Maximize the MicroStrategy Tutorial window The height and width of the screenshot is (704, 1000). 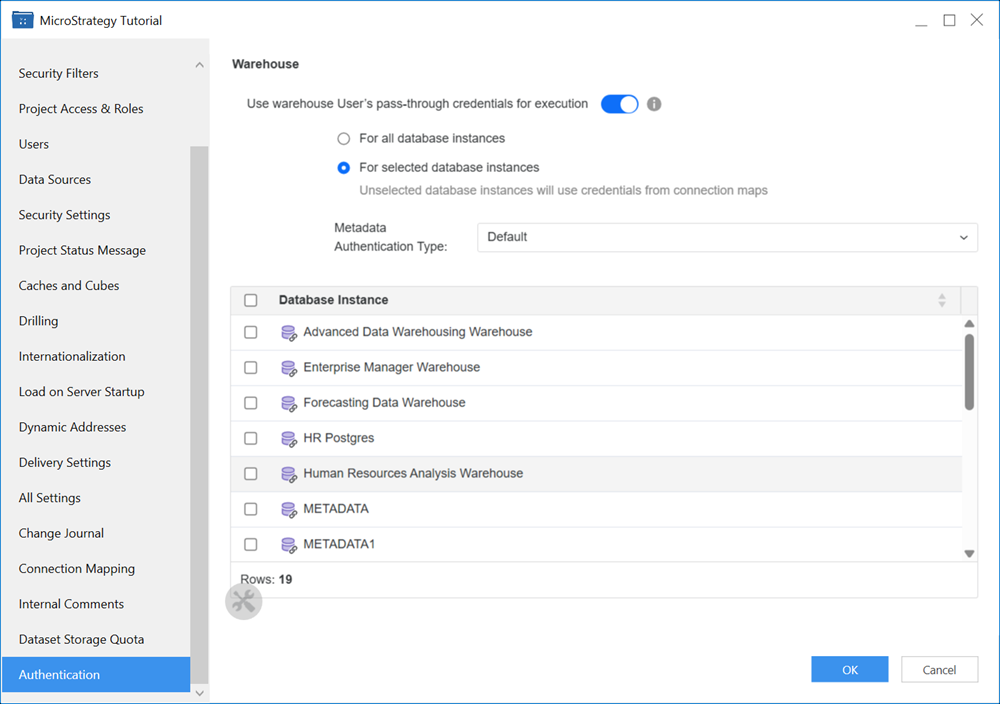(949, 20)
